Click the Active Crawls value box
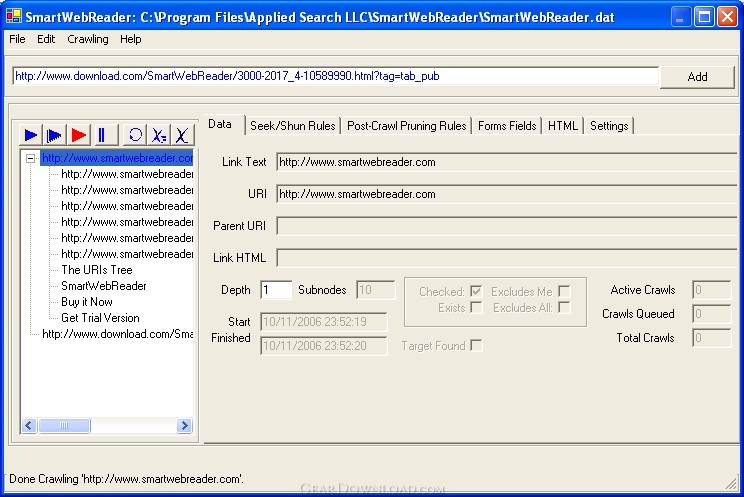The height and width of the screenshot is (497, 744). click(x=711, y=290)
